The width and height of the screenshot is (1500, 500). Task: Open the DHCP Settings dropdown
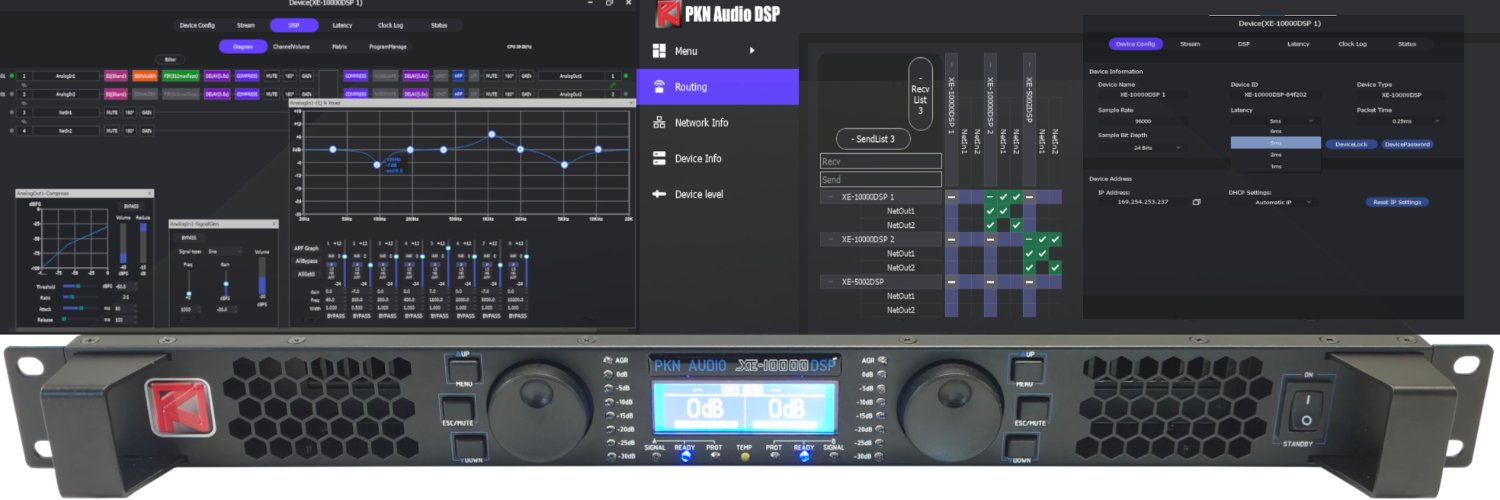coord(1274,202)
